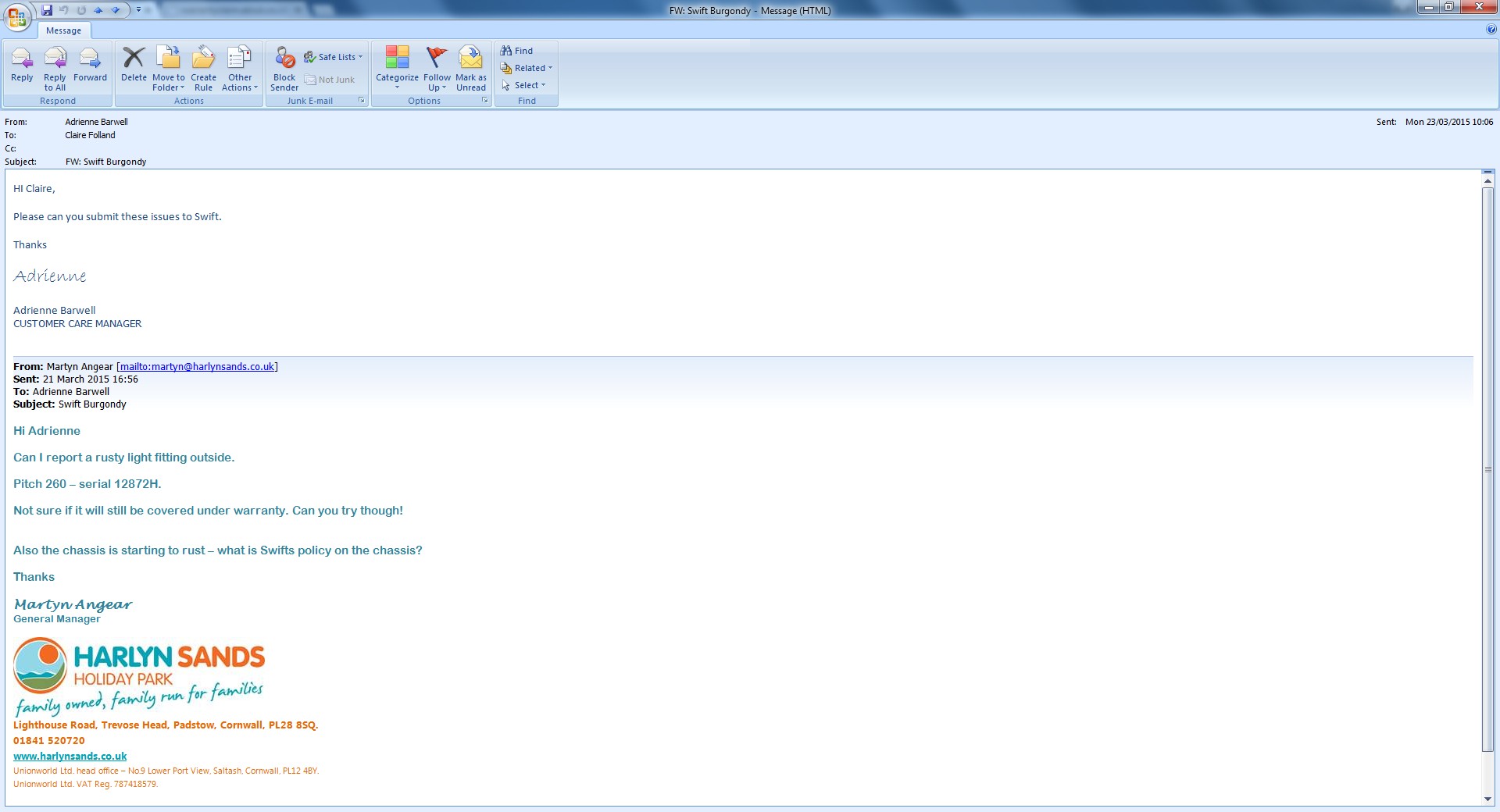Click the Martyn Angear signature script
Viewport: 1500px width, 812px height.
coord(73,604)
